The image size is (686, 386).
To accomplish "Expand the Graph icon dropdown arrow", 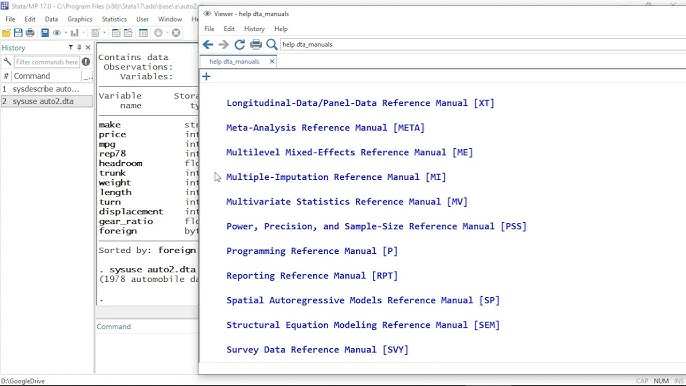I will (83, 33).
